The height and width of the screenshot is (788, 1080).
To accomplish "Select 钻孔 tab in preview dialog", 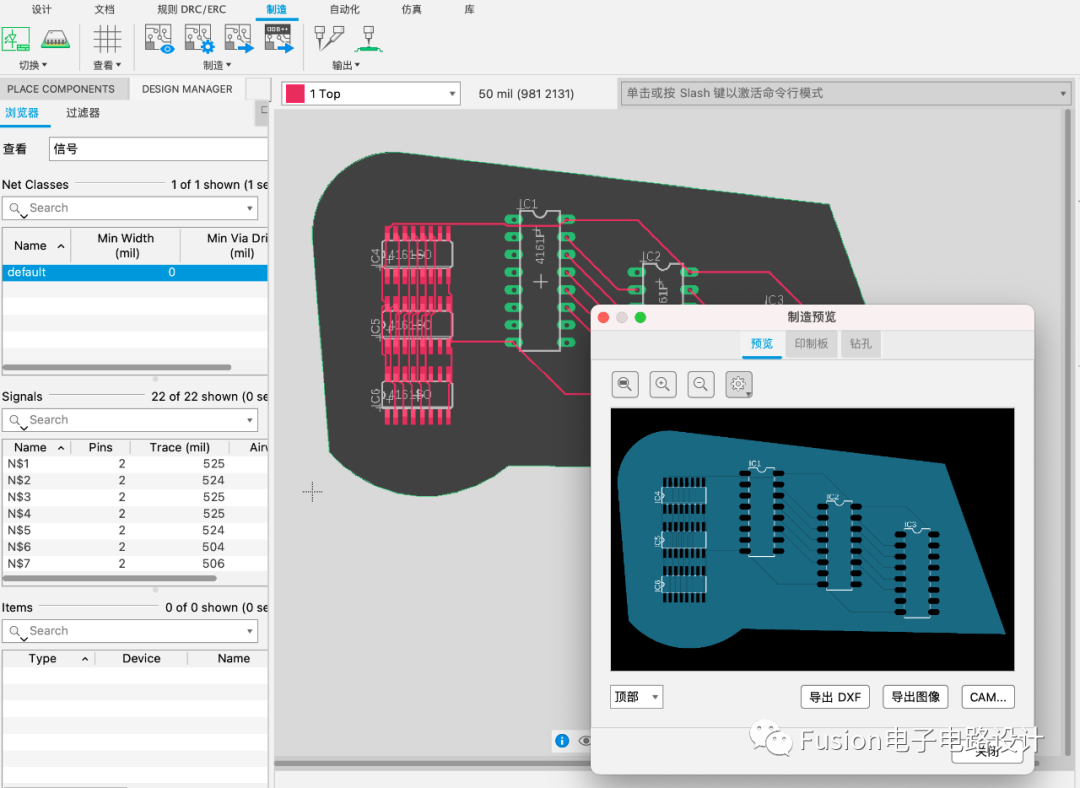I will (x=860, y=344).
